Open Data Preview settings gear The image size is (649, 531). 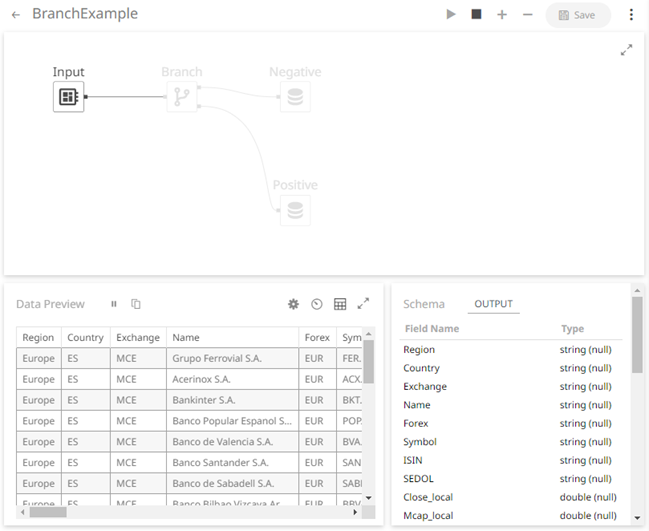tap(293, 304)
